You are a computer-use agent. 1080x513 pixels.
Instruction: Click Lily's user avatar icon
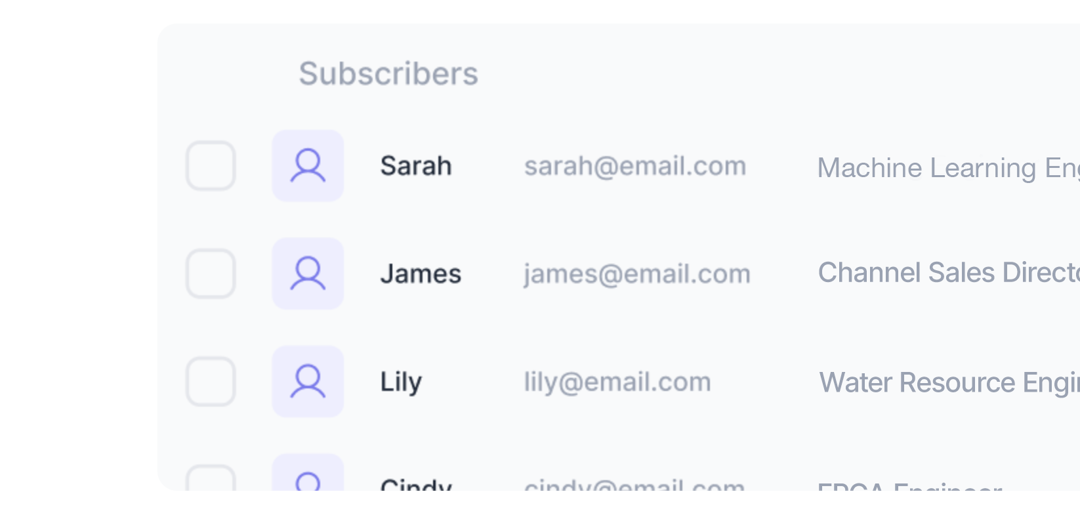[308, 381]
